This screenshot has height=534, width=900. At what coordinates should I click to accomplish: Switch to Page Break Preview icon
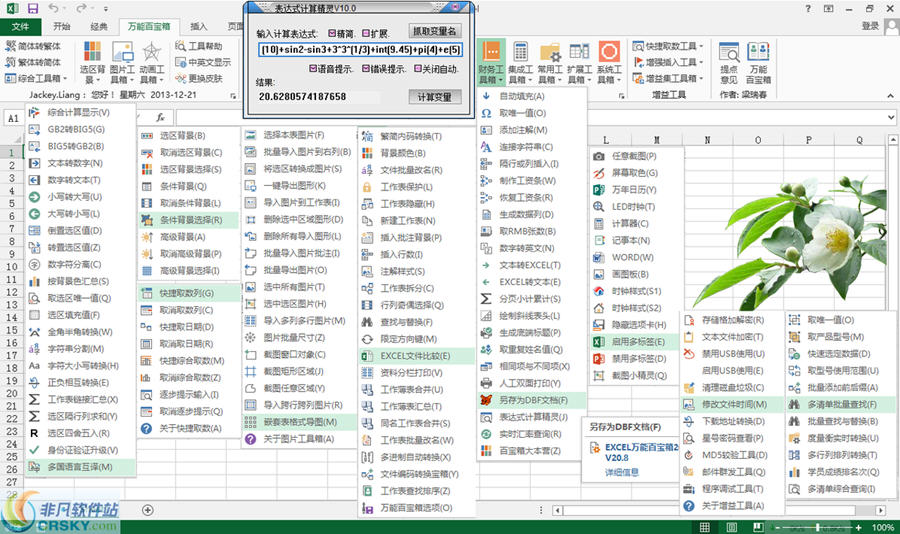click(758, 527)
